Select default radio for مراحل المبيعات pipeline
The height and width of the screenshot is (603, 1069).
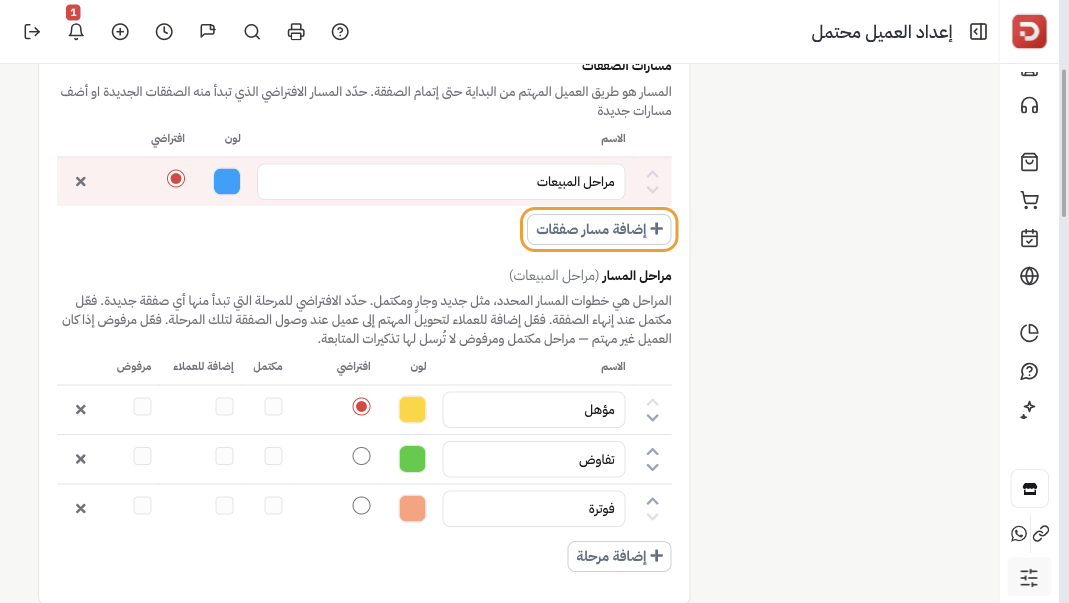pyautogui.click(x=176, y=179)
